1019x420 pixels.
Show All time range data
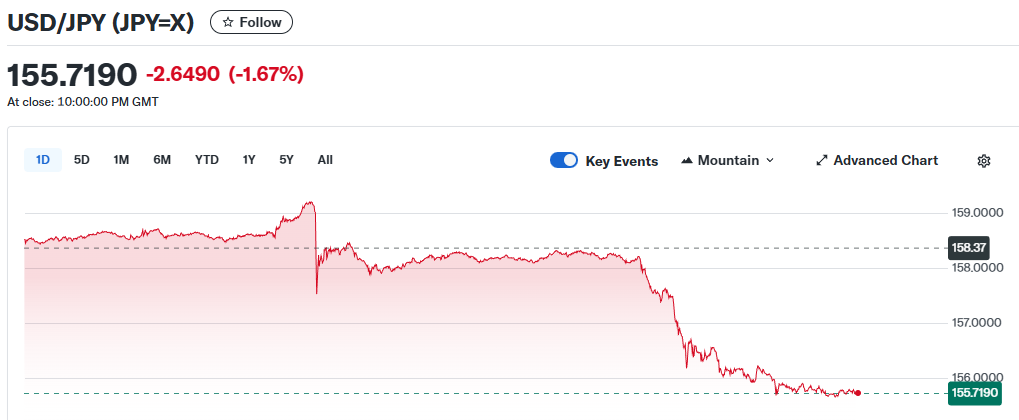325,160
